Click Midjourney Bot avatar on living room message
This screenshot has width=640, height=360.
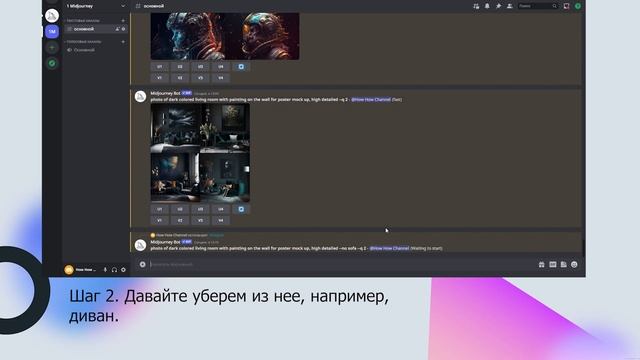click(140, 96)
